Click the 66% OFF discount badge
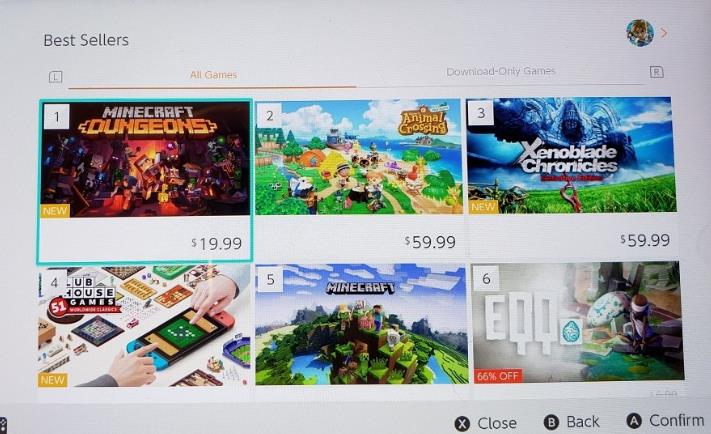This screenshot has height=434, width=711. click(x=498, y=376)
